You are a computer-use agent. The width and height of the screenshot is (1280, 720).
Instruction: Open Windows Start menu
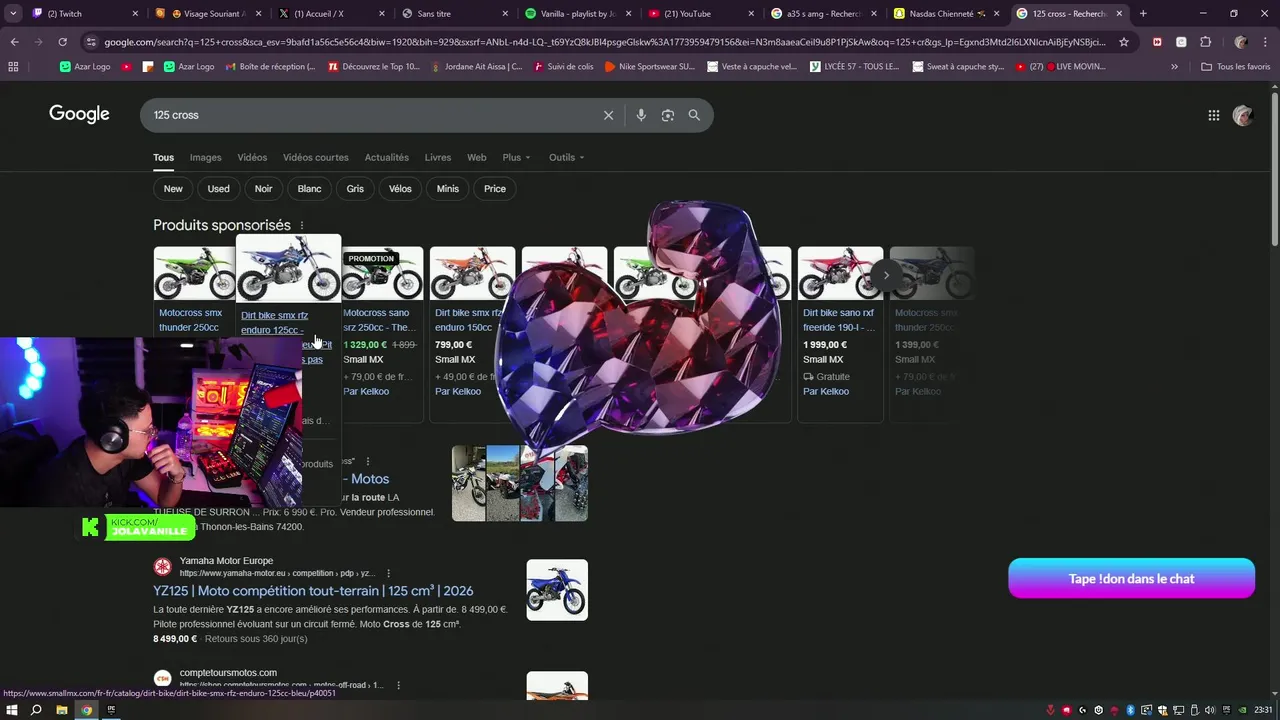[x=12, y=710]
